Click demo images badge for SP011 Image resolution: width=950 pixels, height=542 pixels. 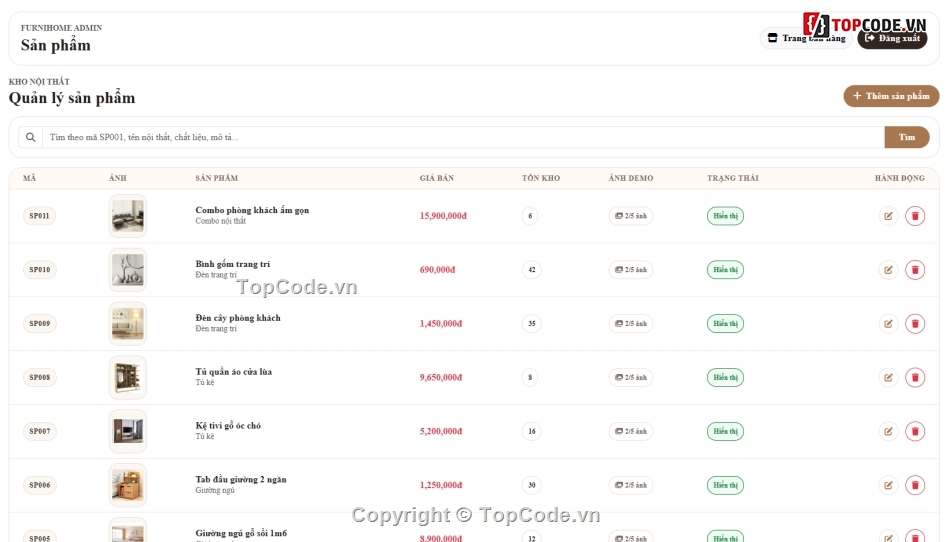tap(631, 216)
